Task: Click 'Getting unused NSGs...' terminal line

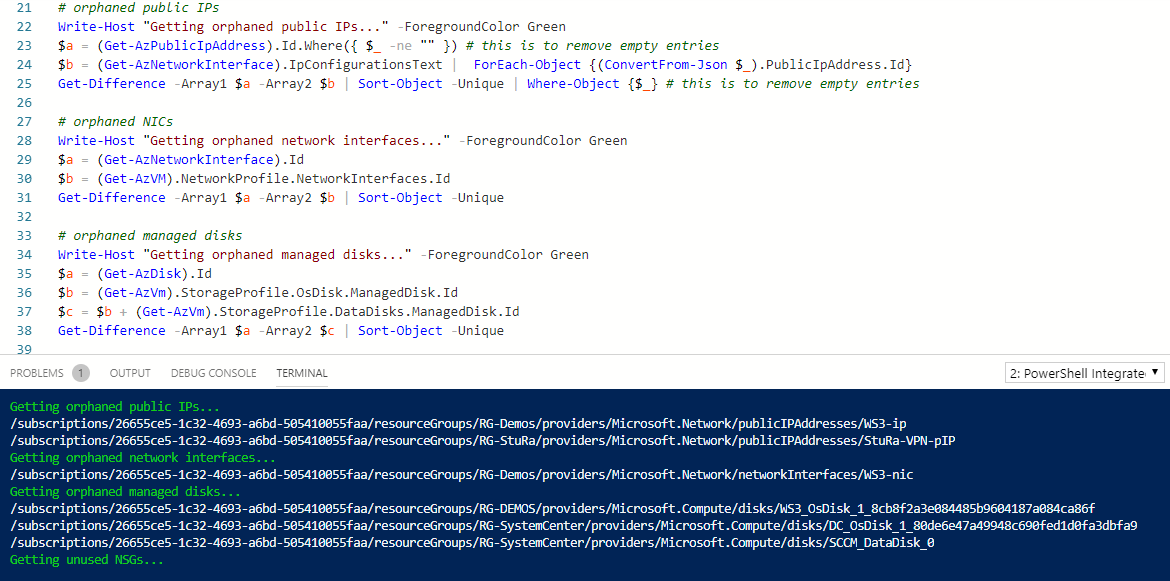Action: 86,560
